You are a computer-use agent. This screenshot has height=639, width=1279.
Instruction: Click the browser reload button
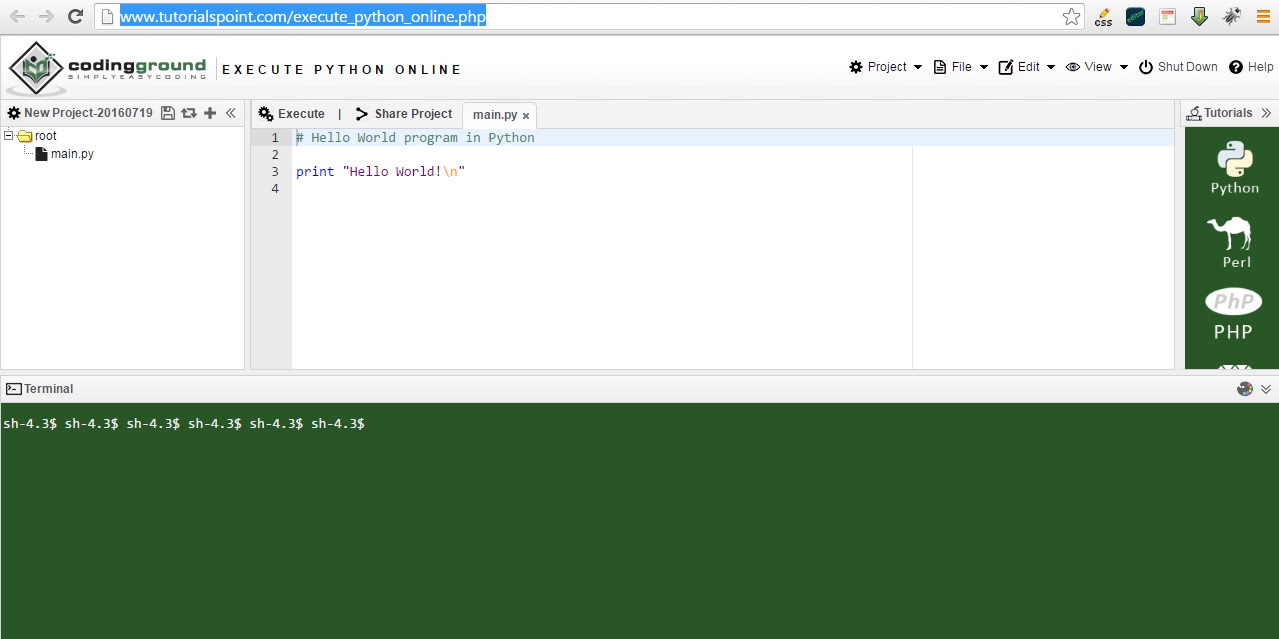75,16
